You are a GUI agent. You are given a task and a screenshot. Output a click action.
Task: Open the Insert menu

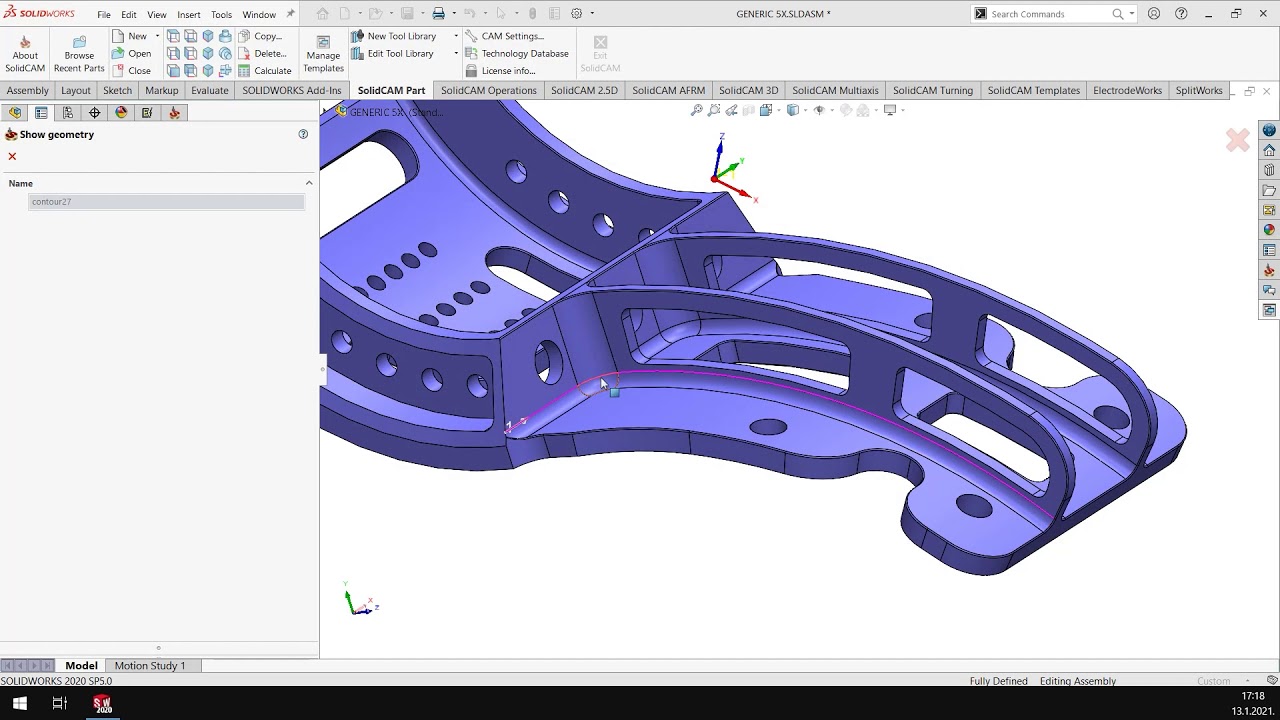189,14
